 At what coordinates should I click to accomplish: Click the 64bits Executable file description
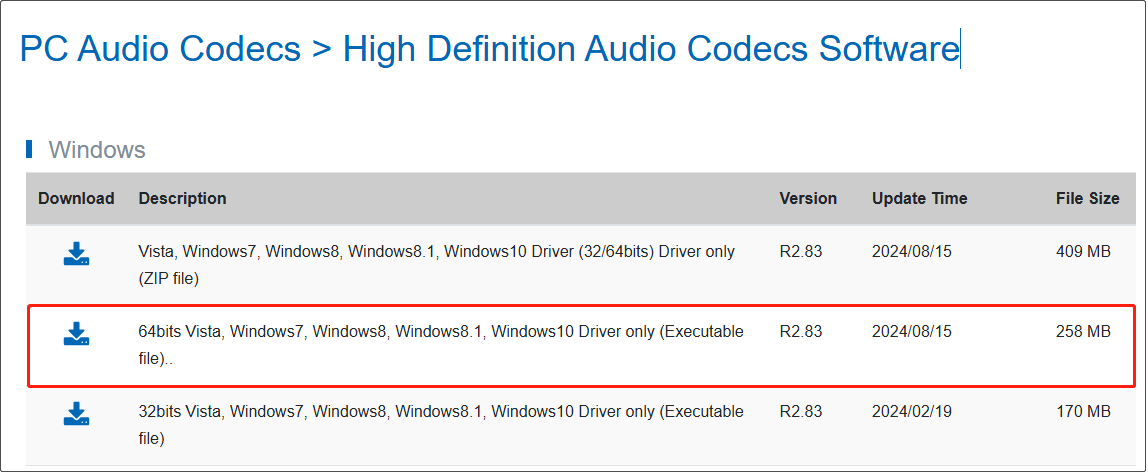[x=440, y=344]
